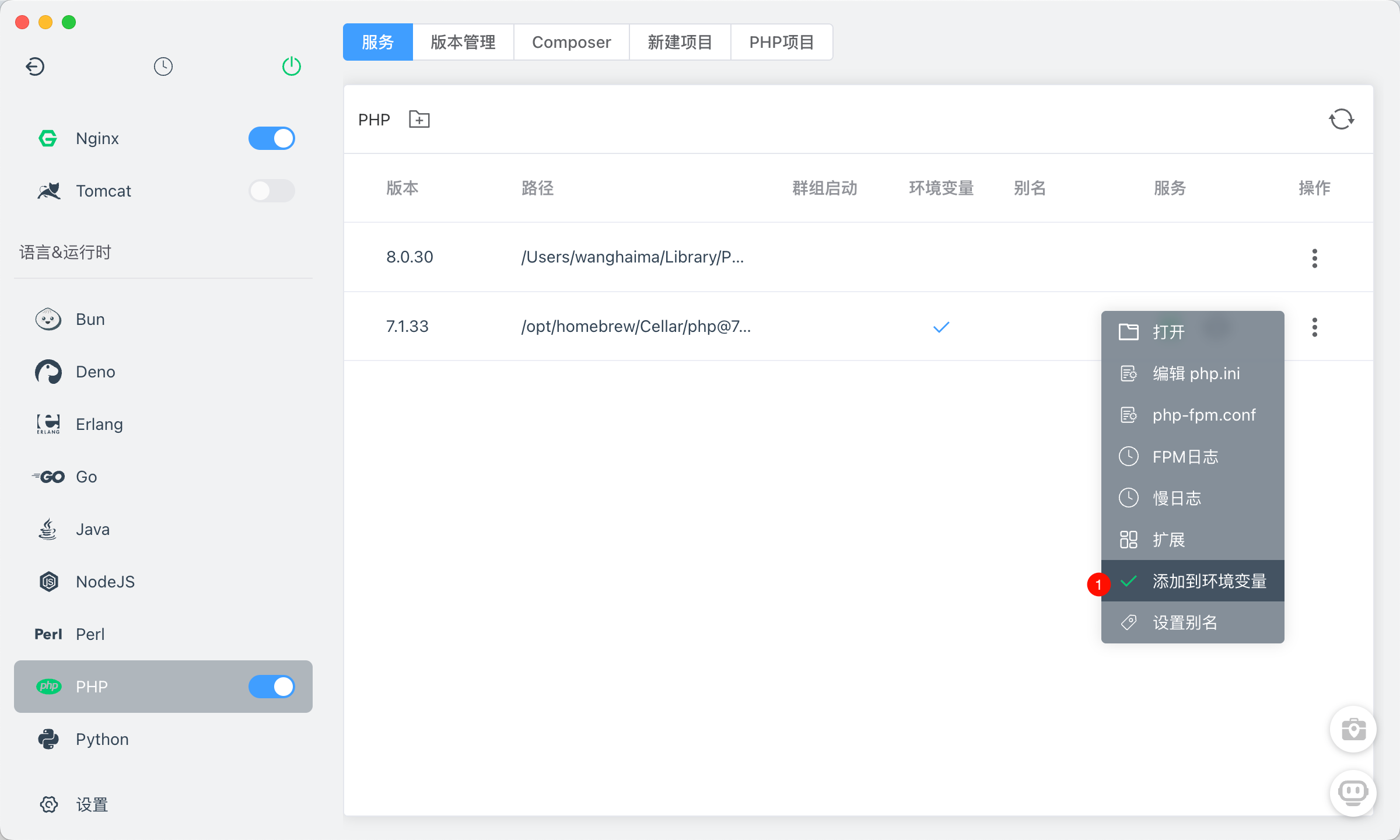Open the Go label in the sidebar
Image resolution: width=1400 pixels, height=840 pixels.
(86, 477)
